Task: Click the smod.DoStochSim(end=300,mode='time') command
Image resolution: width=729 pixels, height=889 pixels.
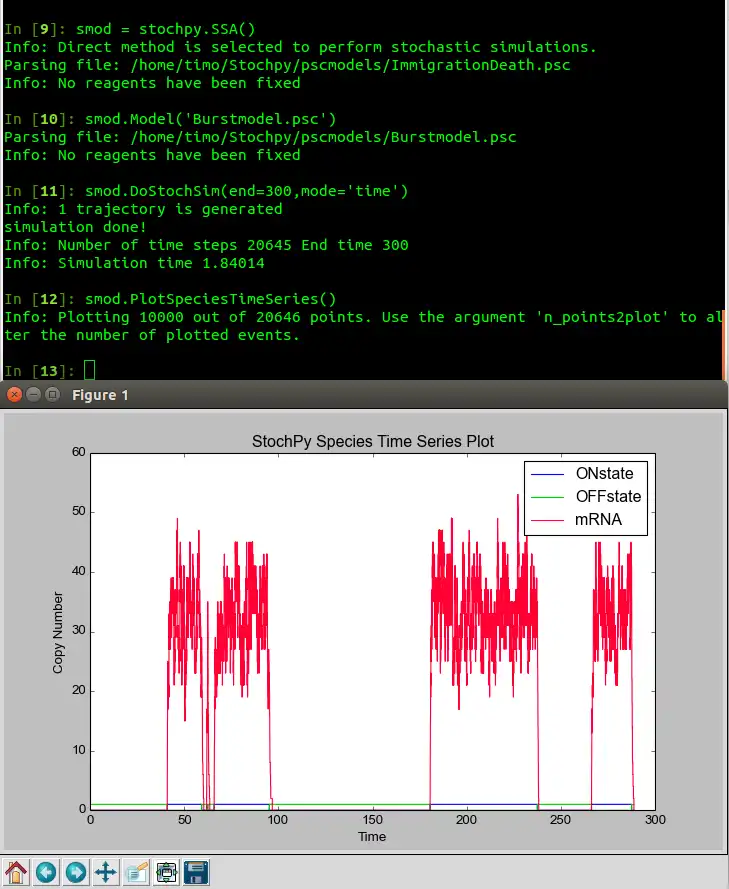Action: tap(246, 190)
